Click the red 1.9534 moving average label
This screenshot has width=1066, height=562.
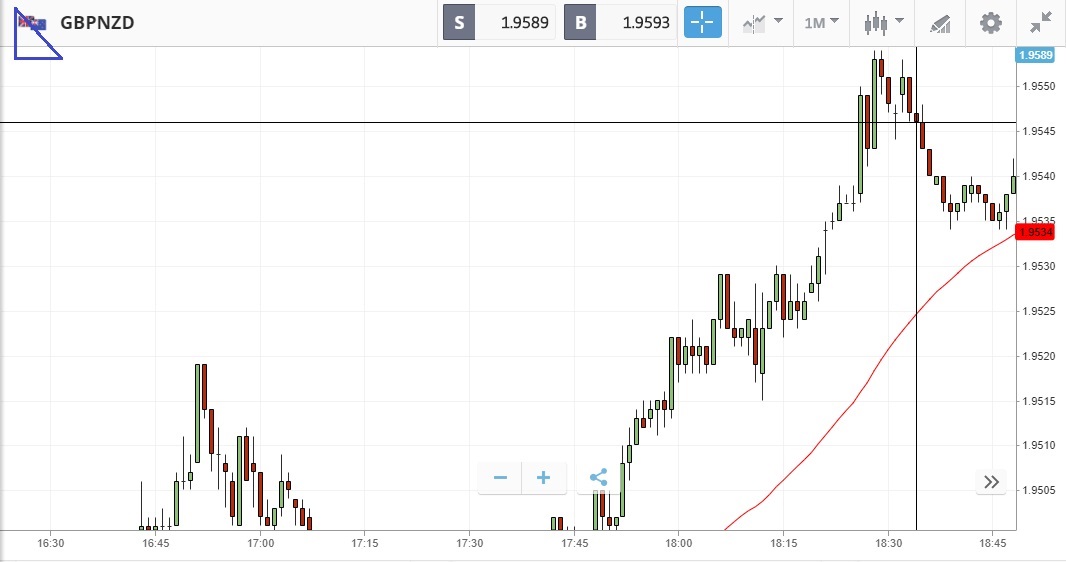pyautogui.click(x=1035, y=232)
